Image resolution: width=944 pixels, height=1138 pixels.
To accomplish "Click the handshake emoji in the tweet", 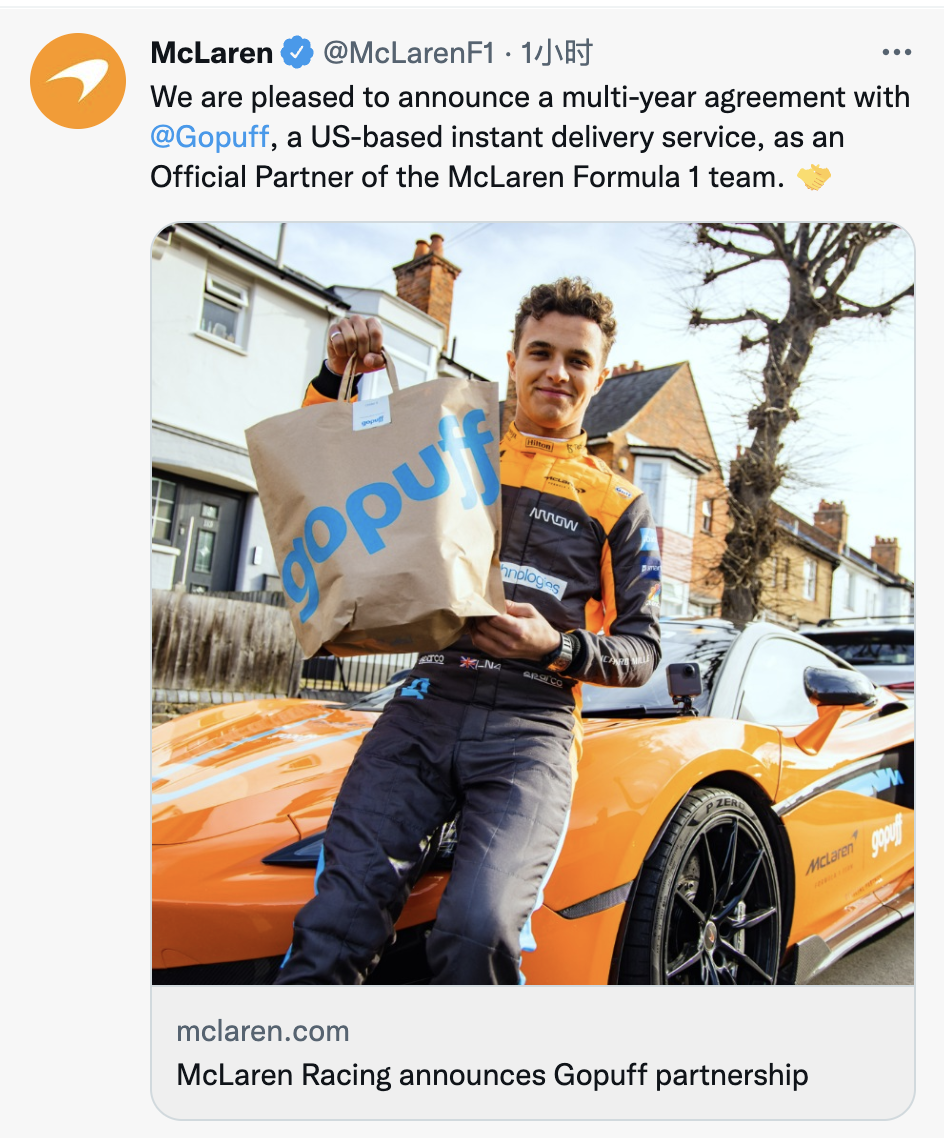I will 813,177.
